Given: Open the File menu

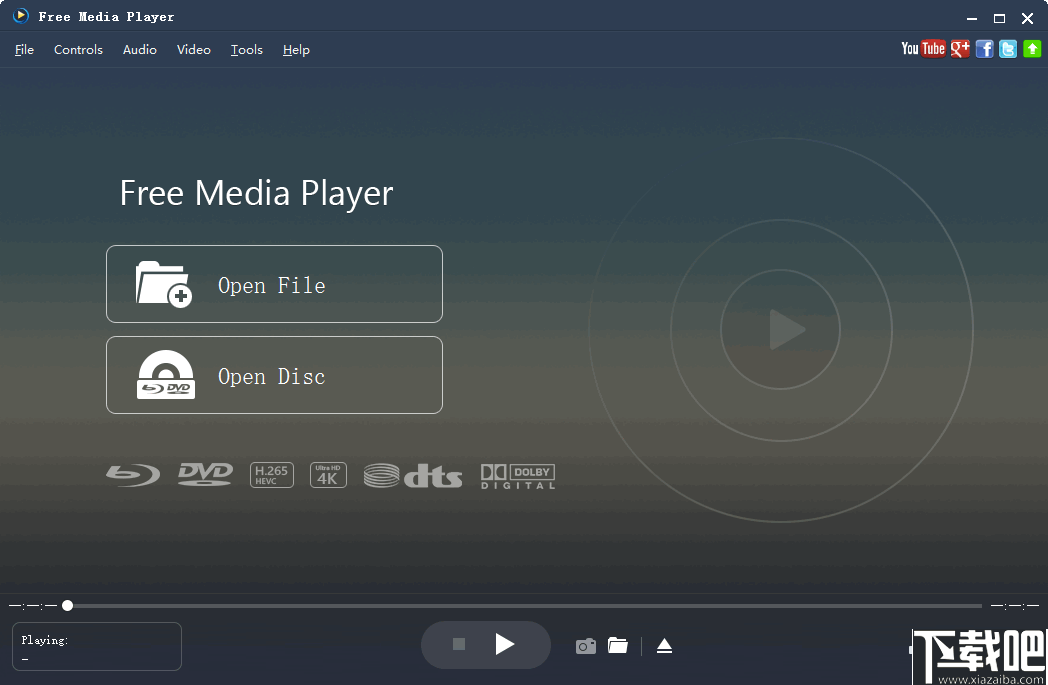Looking at the screenshot, I should point(24,50).
